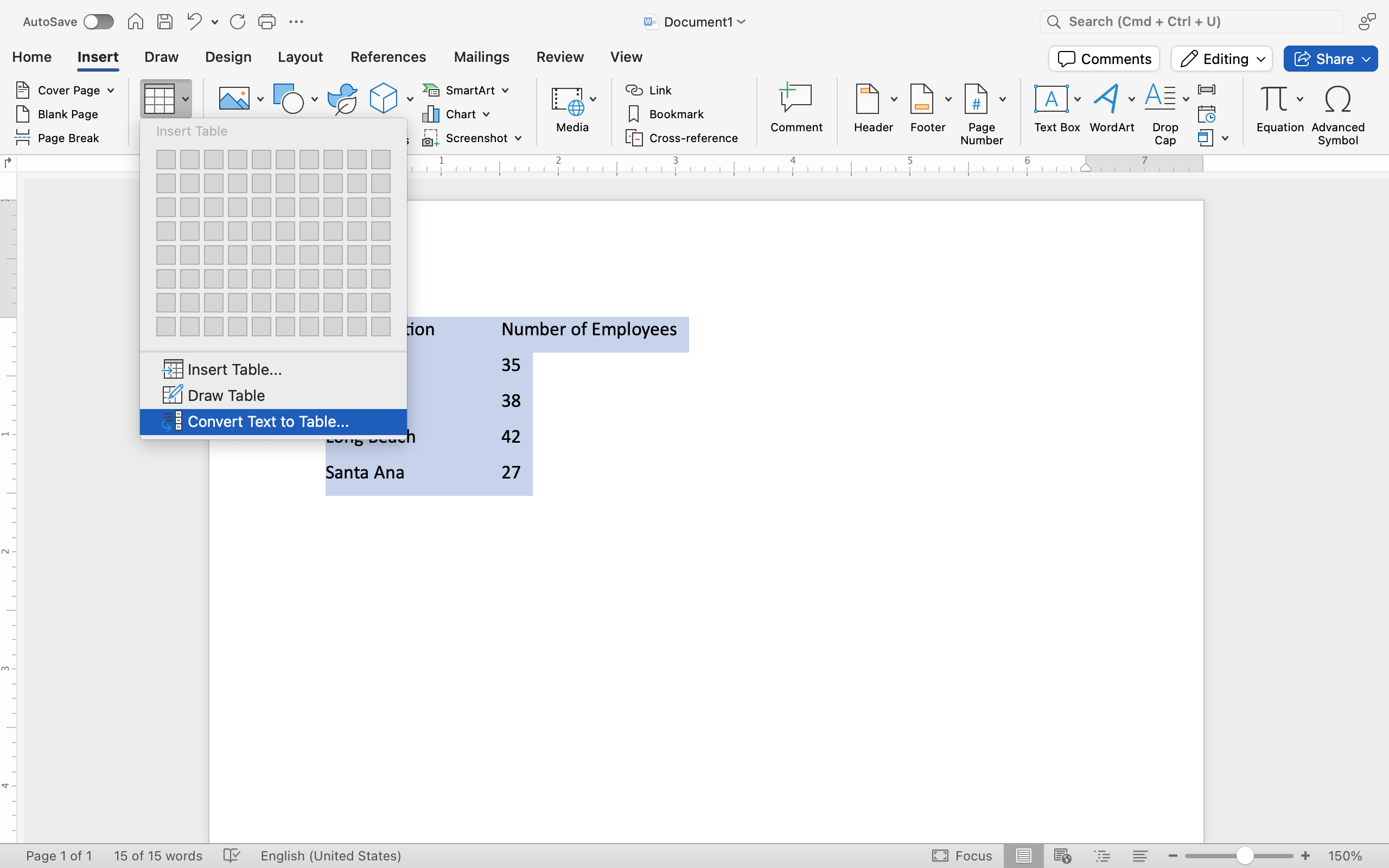Click the Link button
1389x868 pixels.
point(648,90)
